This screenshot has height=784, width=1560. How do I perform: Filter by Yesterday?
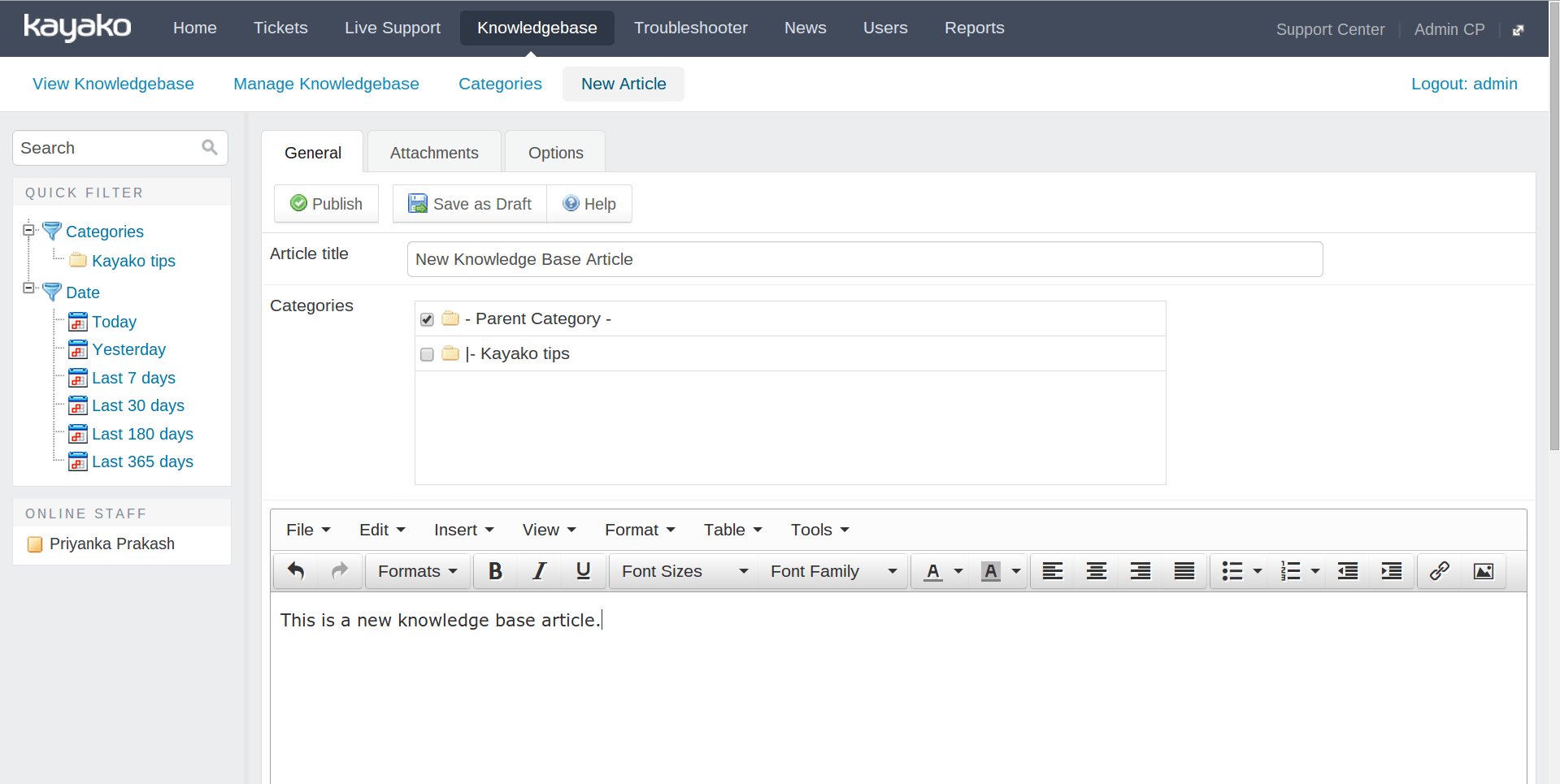pyautogui.click(x=128, y=349)
